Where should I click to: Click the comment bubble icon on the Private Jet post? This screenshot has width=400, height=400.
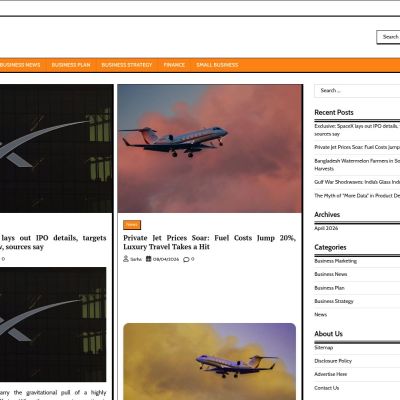pos(186,259)
